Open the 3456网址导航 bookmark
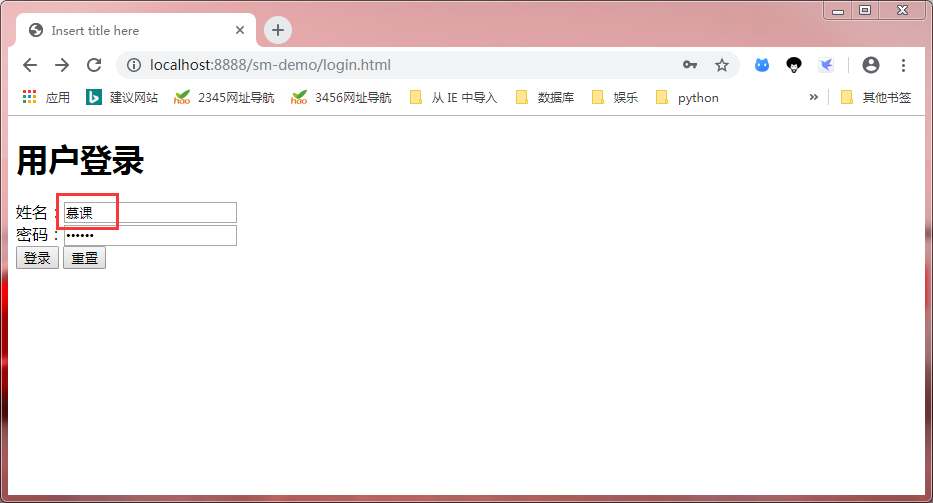The height and width of the screenshot is (503, 933). coord(341,97)
